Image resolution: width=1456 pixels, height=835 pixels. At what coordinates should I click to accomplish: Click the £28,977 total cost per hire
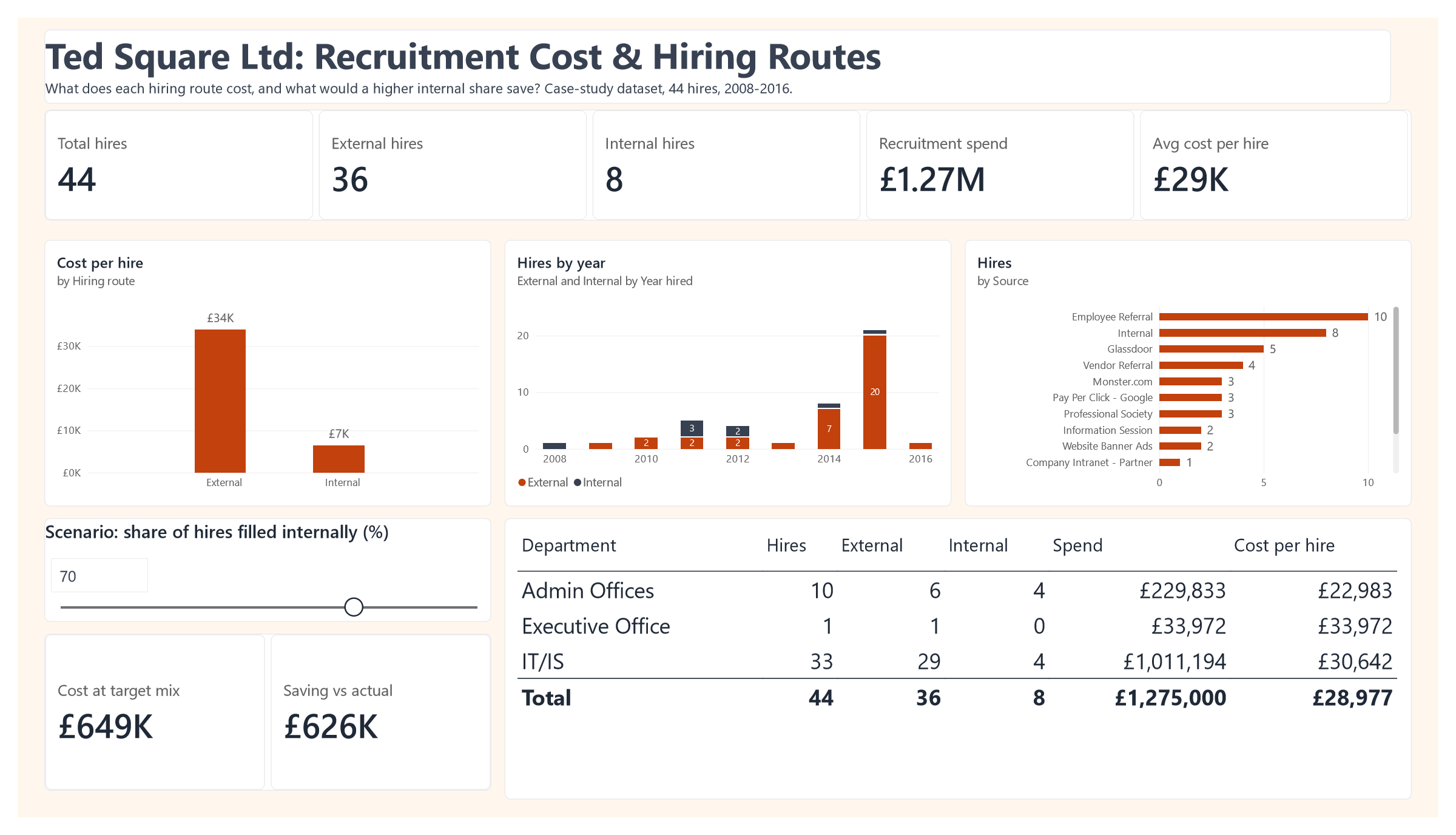pyautogui.click(x=1352, y=698)
